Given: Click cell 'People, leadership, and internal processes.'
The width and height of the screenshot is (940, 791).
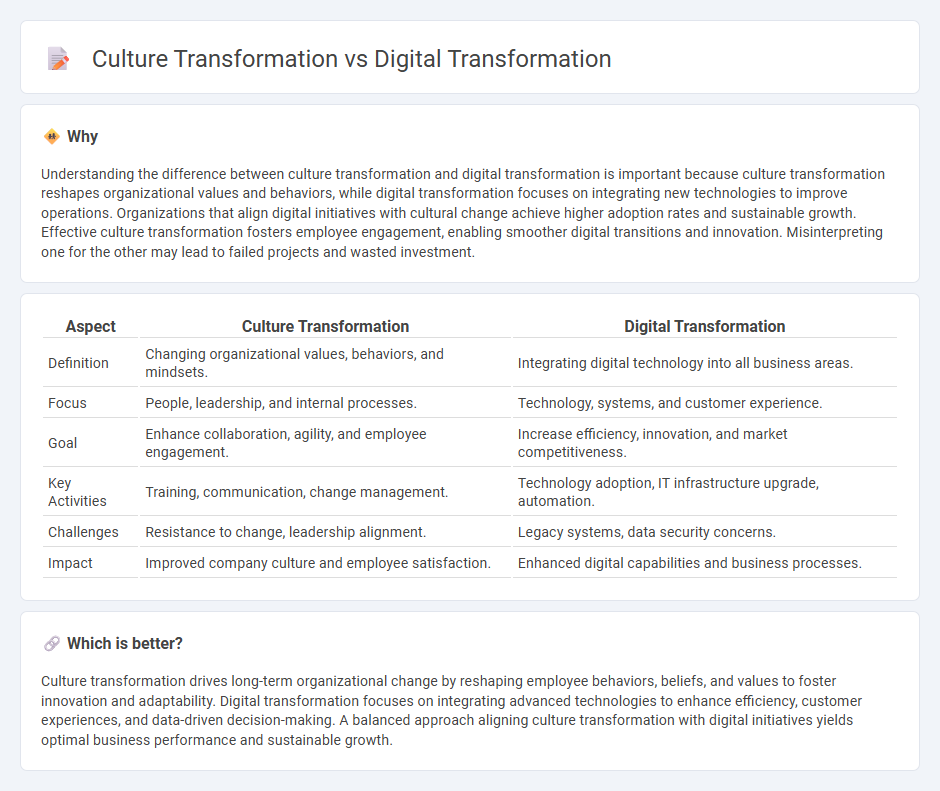Looking at the screenshot, I should pos(326,403).
